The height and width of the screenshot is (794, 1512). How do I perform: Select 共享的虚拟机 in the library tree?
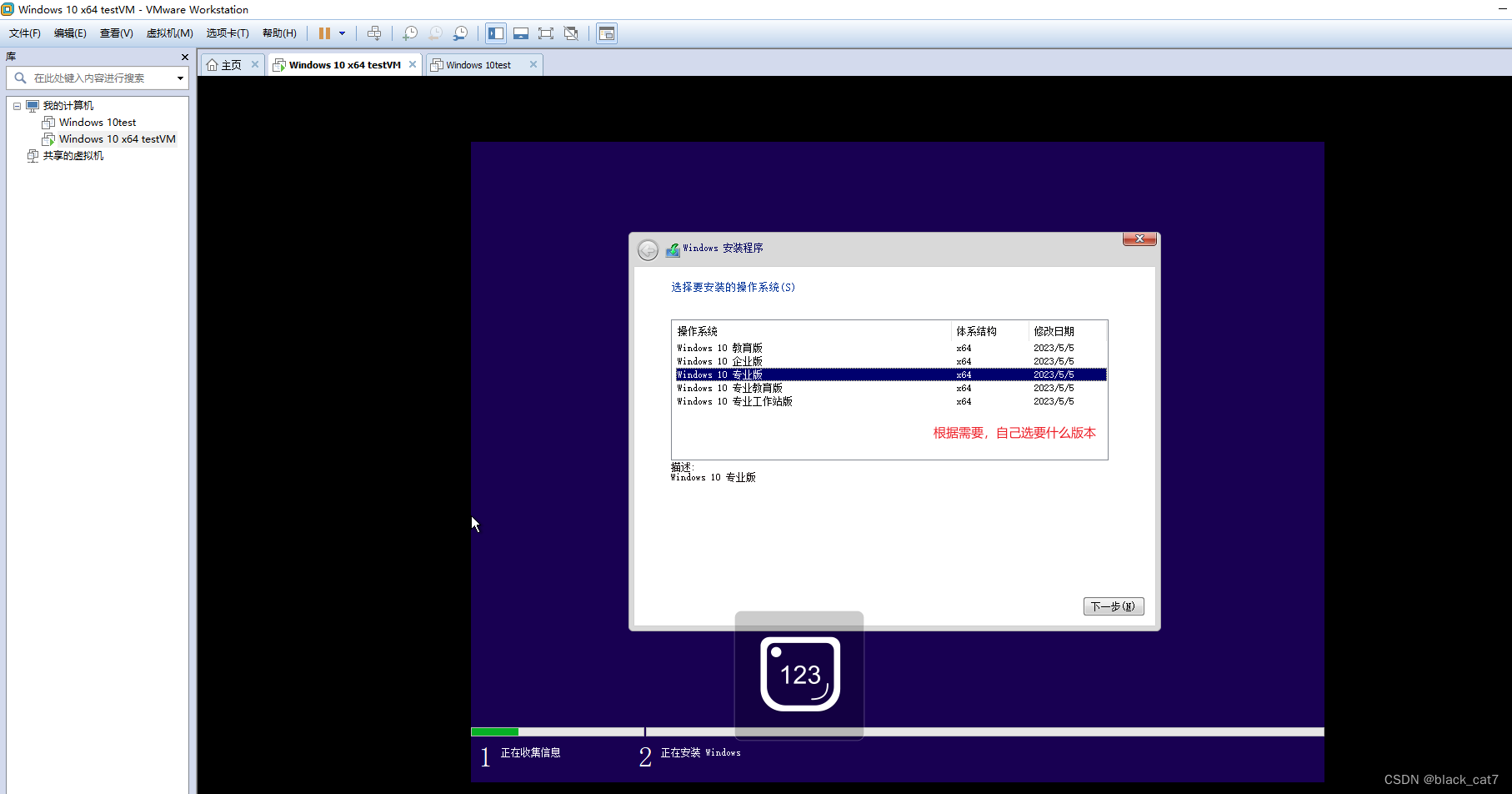pyautogui.click(x=73, y=156)
